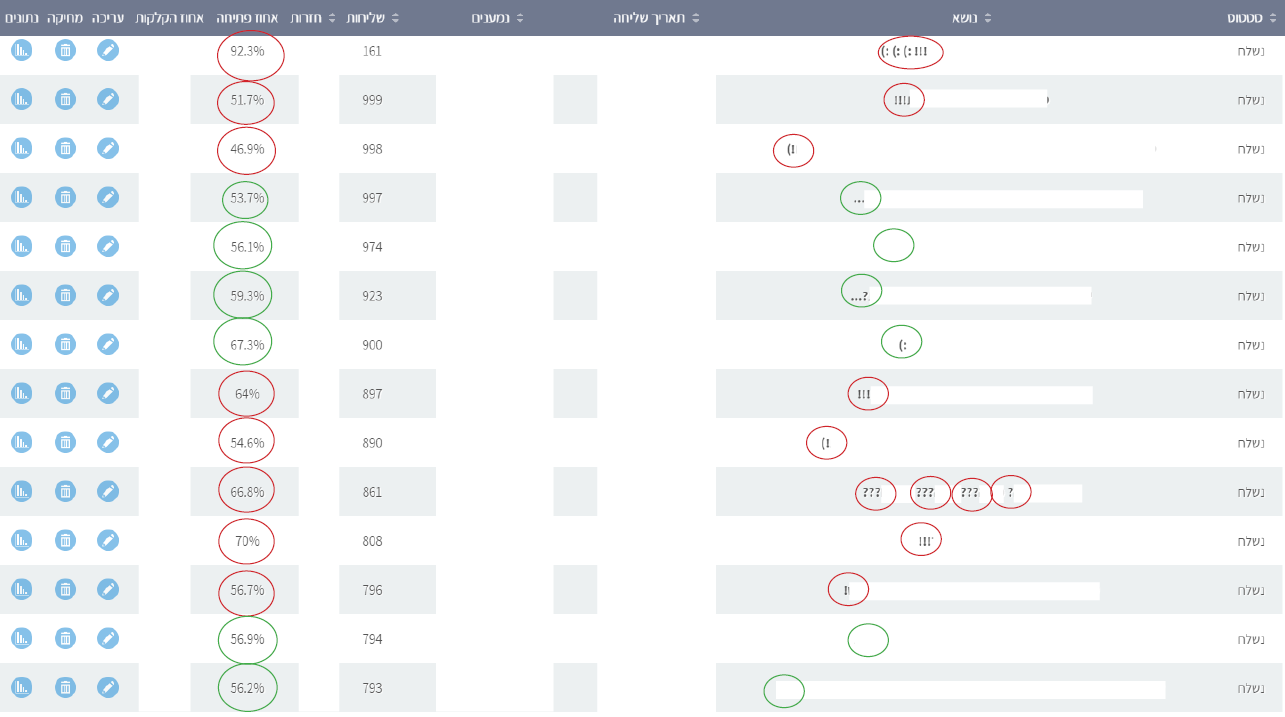Edit the campaign with 794 sends
The image size is (1285, 717).
(108, 638)
